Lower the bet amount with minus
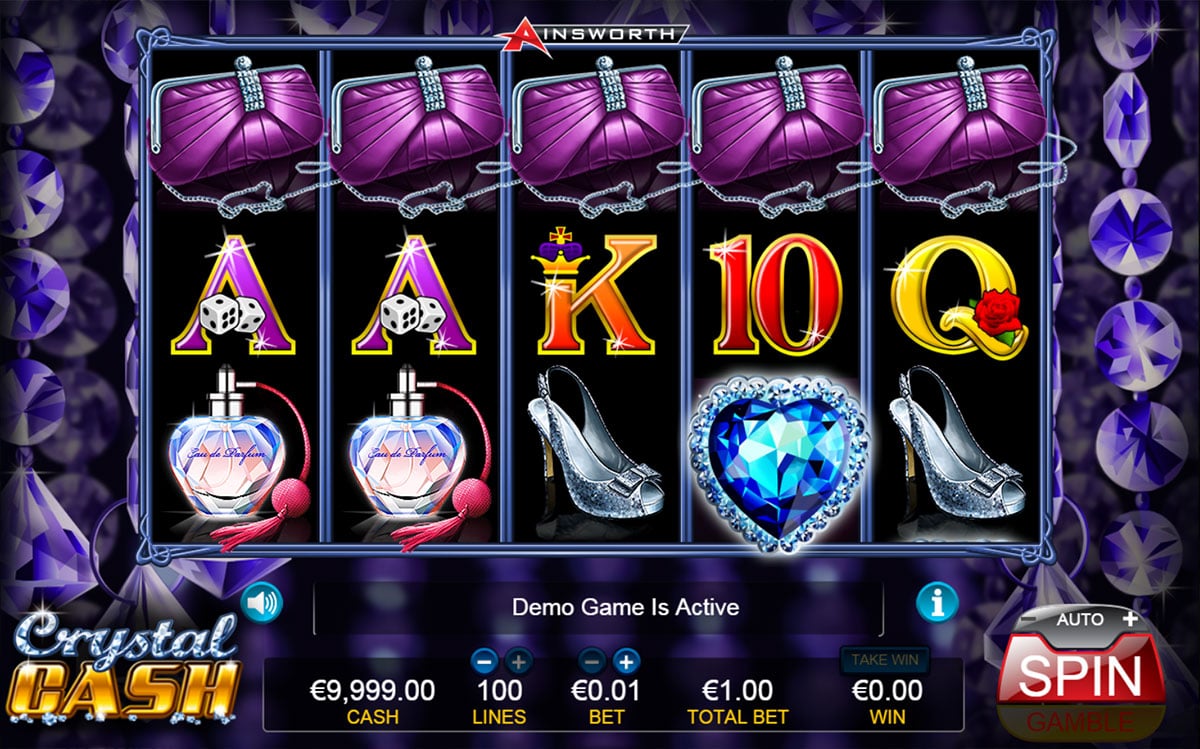 592,660
